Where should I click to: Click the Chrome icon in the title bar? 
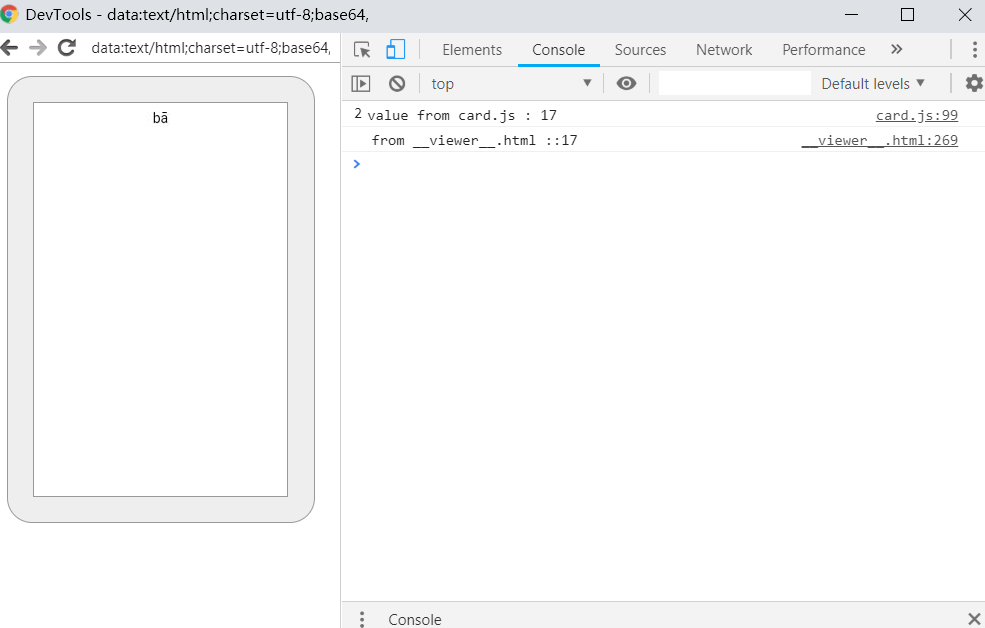pos(9,14)
